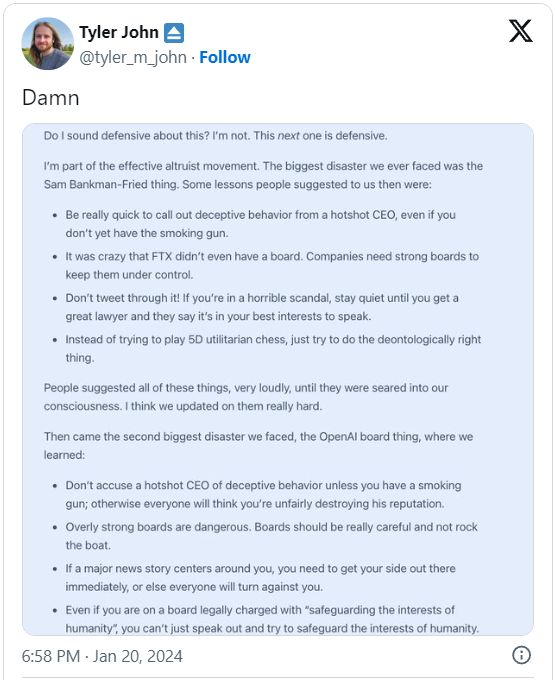Click the 5D utilitarian chess bullet
555x680 pixels.
pyautogui.click(x=273, y=349)
